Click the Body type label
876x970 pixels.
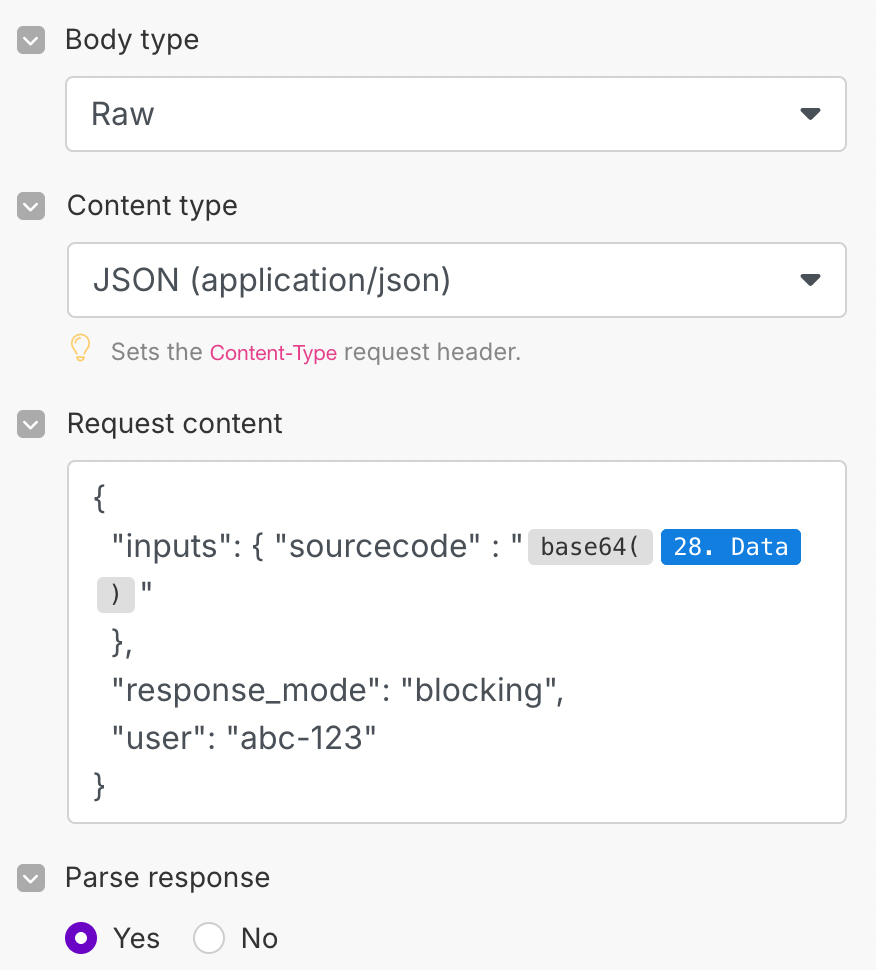tap(132, 40)
